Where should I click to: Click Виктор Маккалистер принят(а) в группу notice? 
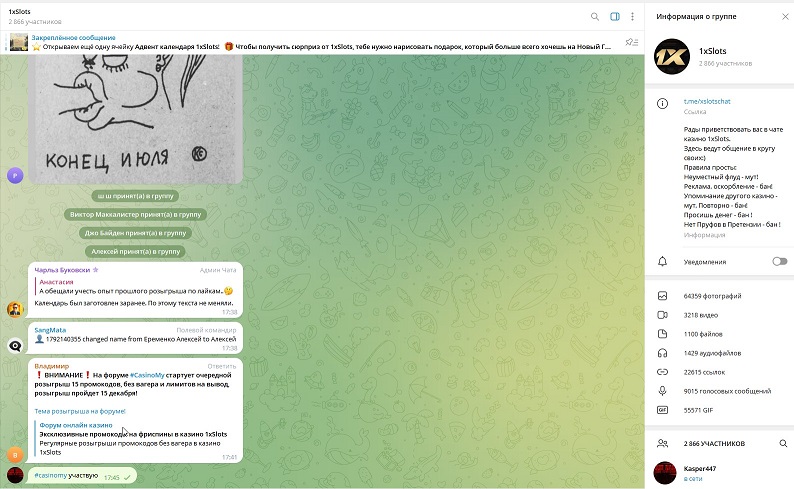tap(135, 215)
